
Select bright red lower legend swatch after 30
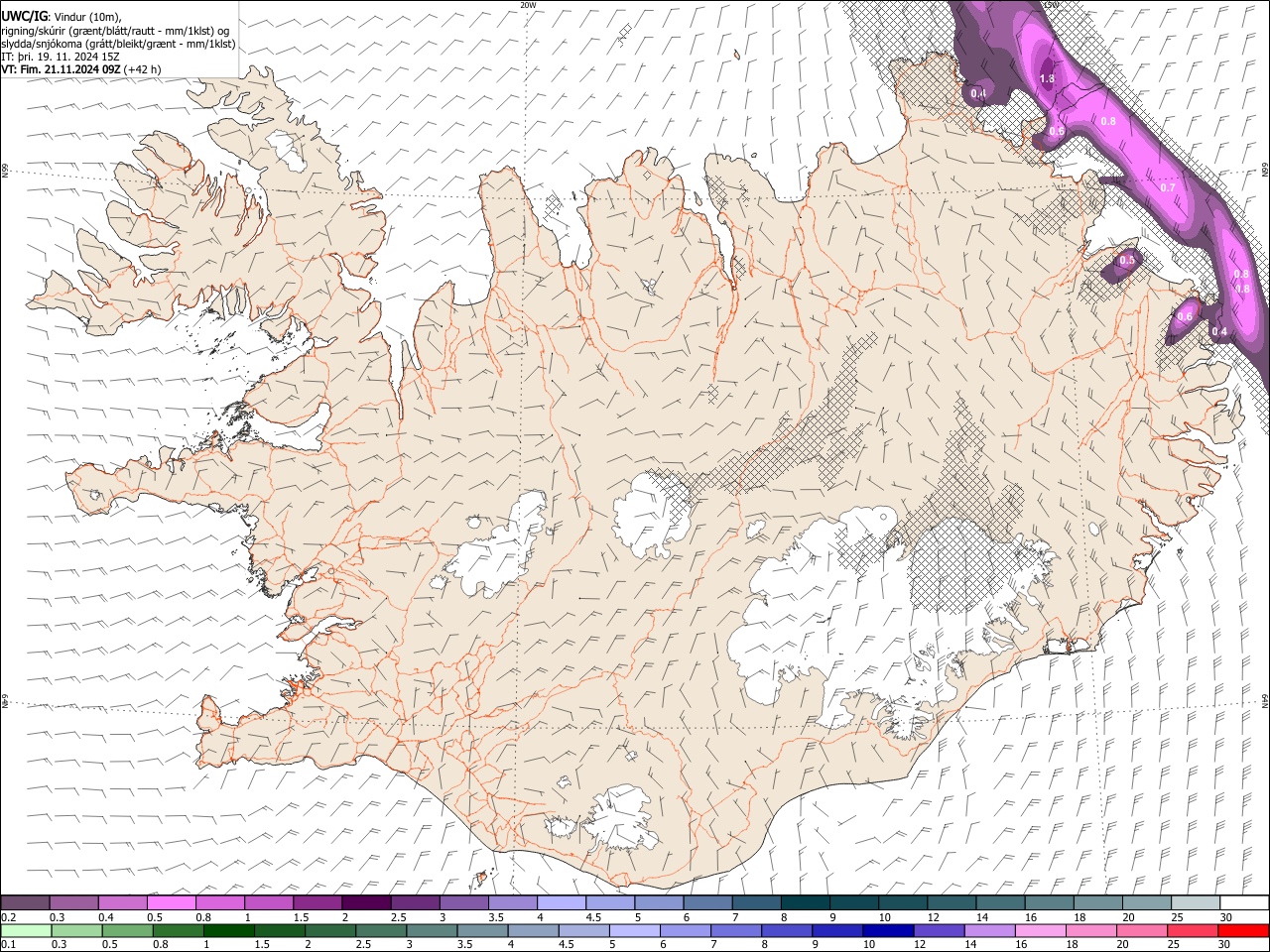coord(1244,931)
